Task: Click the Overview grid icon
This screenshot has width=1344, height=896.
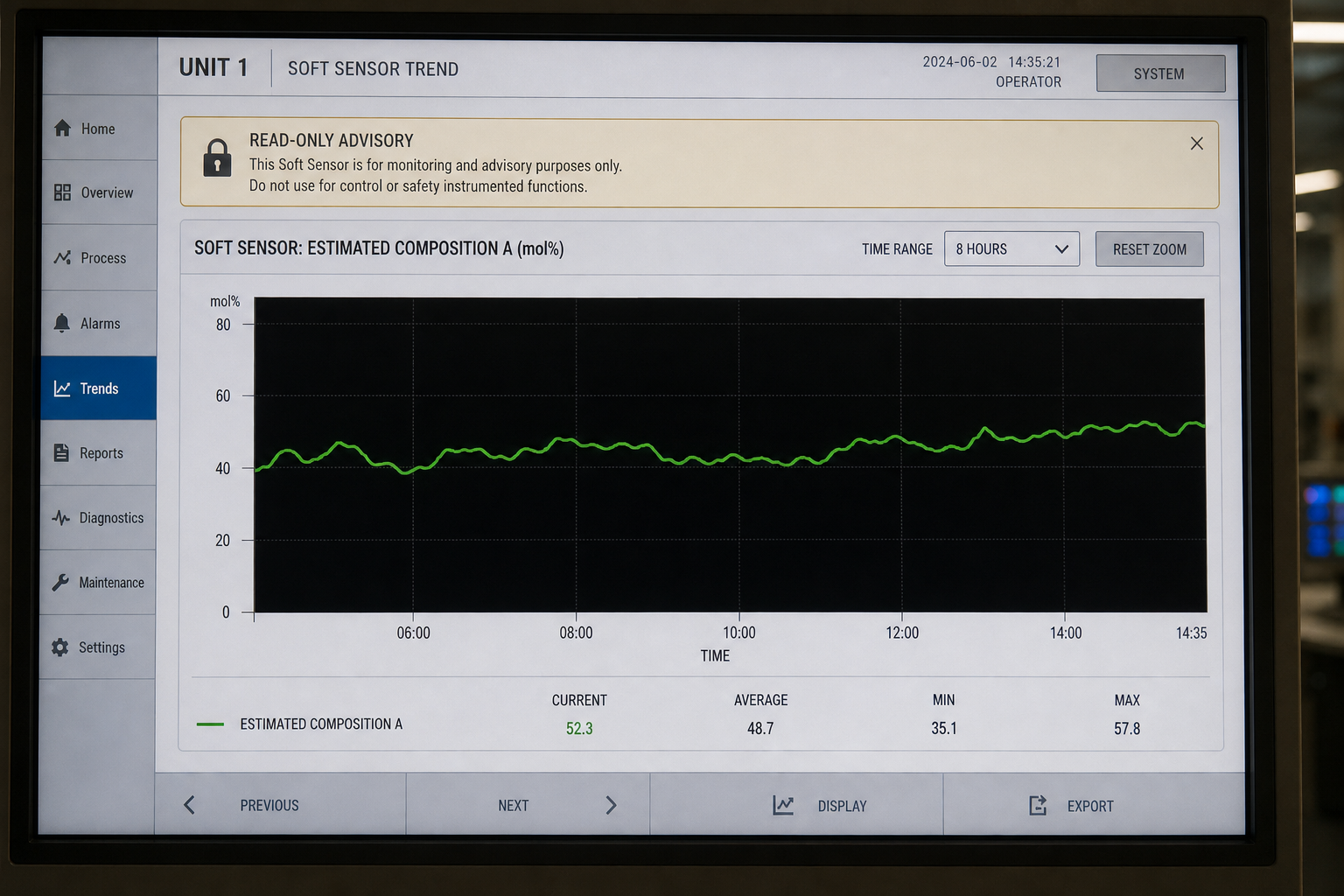Action: click(62, 192)
